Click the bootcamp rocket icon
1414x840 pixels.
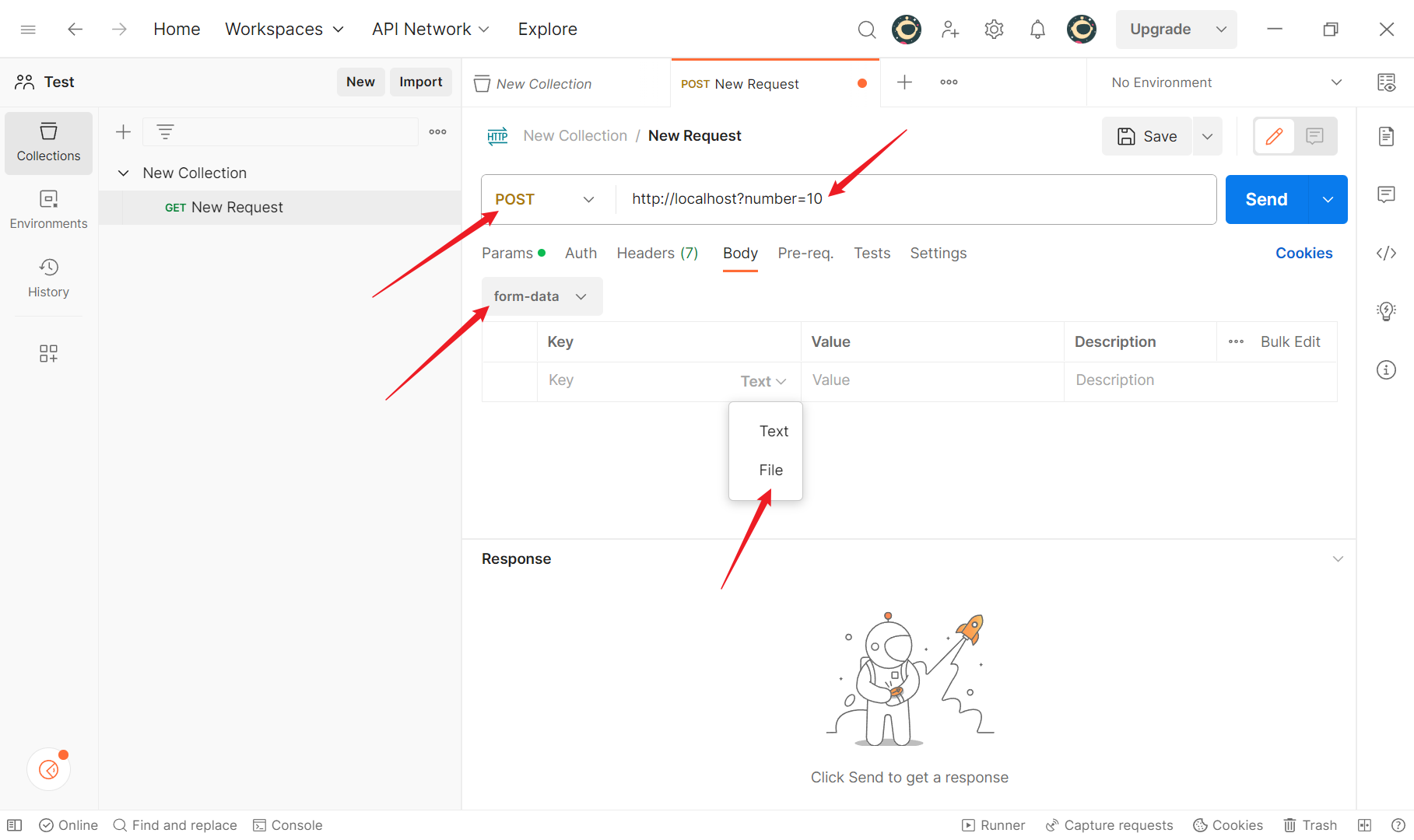[48, 769]
